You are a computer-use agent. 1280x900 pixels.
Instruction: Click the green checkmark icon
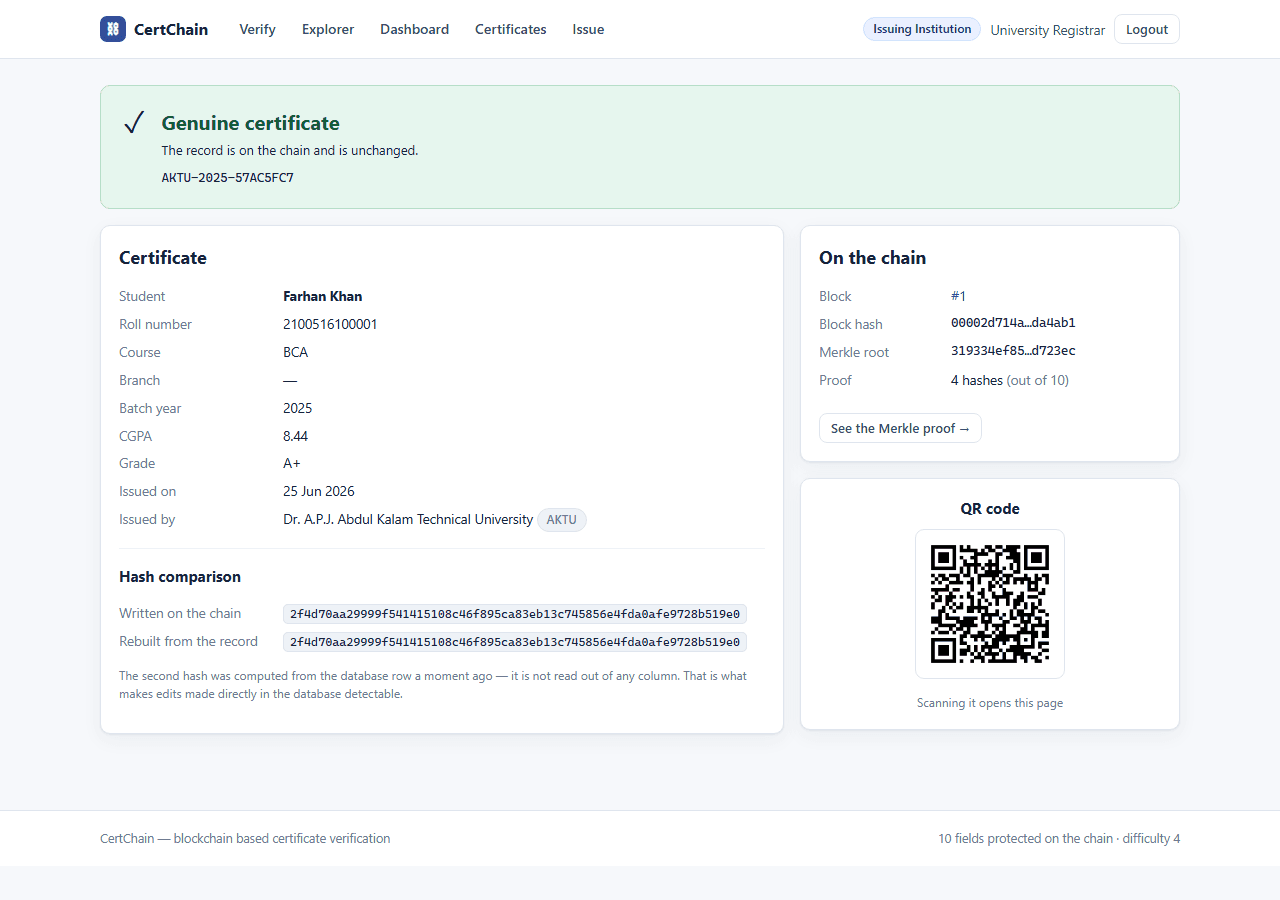[x=135, y=123]
